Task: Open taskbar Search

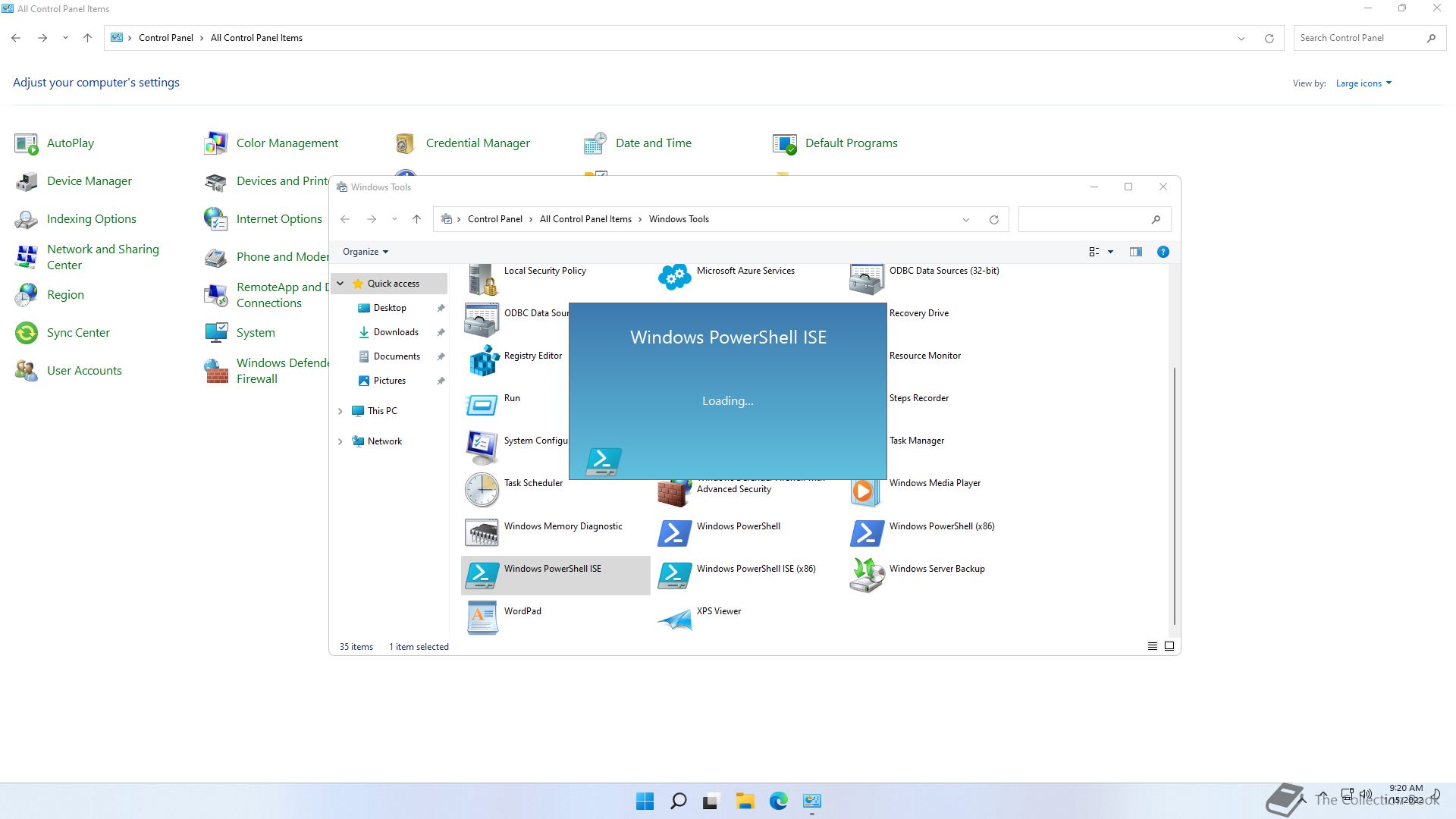Action: click(x=678, y=801)
